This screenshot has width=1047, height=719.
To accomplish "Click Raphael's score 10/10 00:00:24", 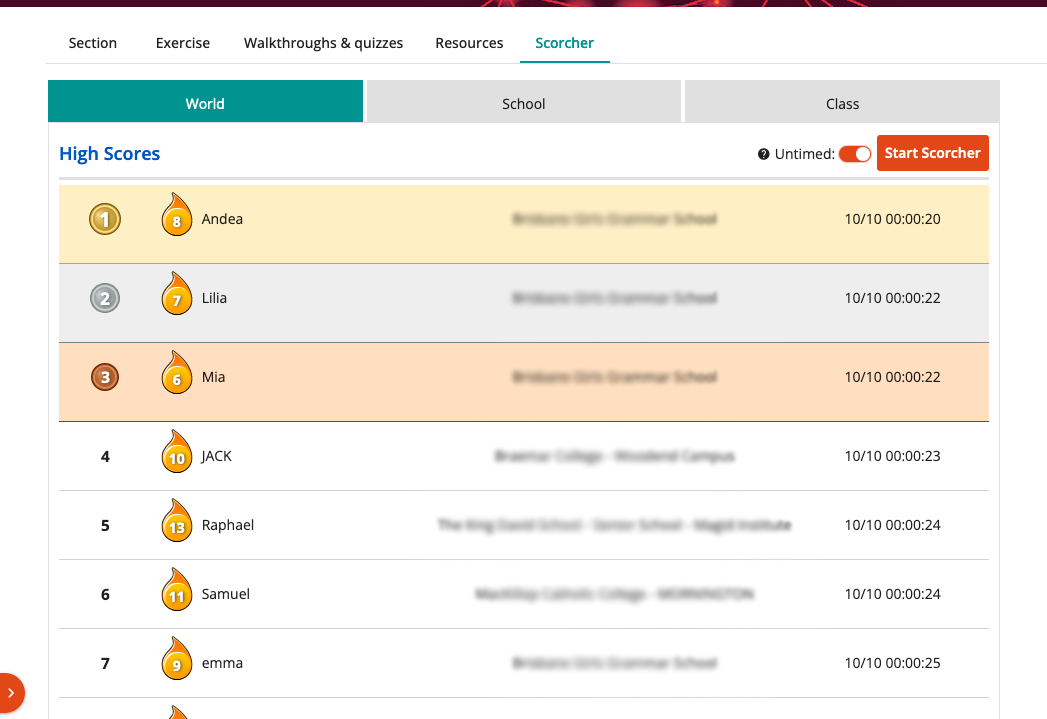I will pos(892,525).
